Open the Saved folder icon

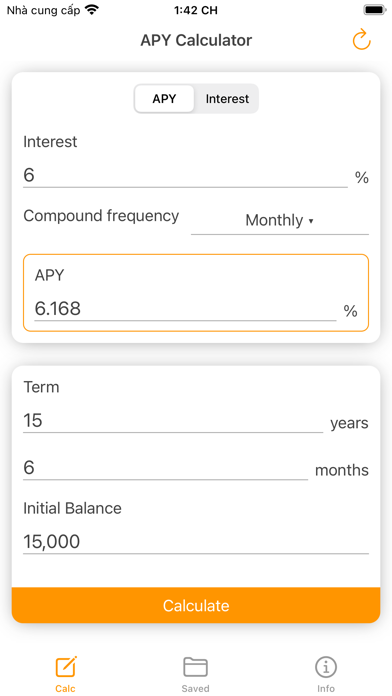tap(195, 667)
